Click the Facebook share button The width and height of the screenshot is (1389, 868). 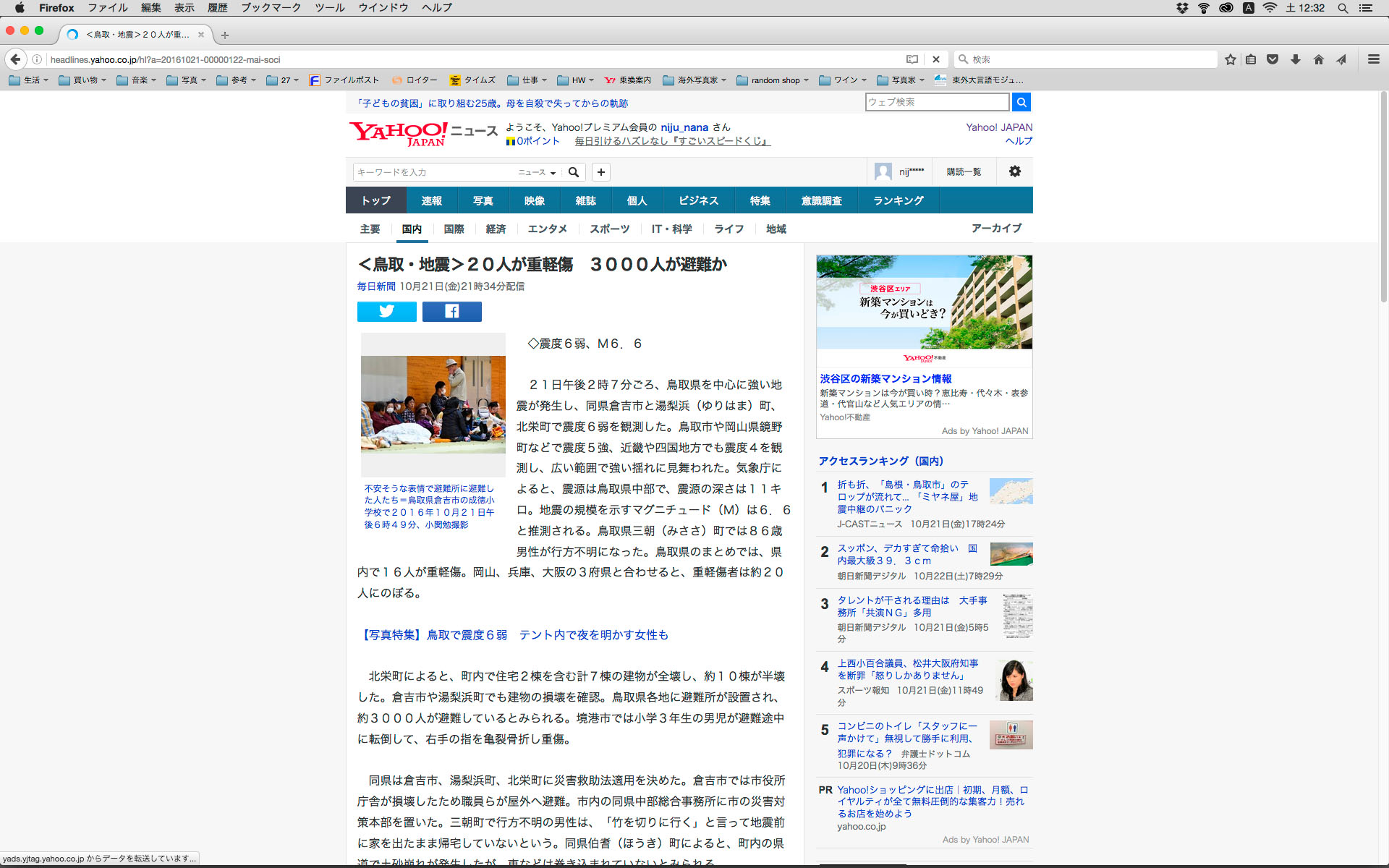click(x=451, y=312)
